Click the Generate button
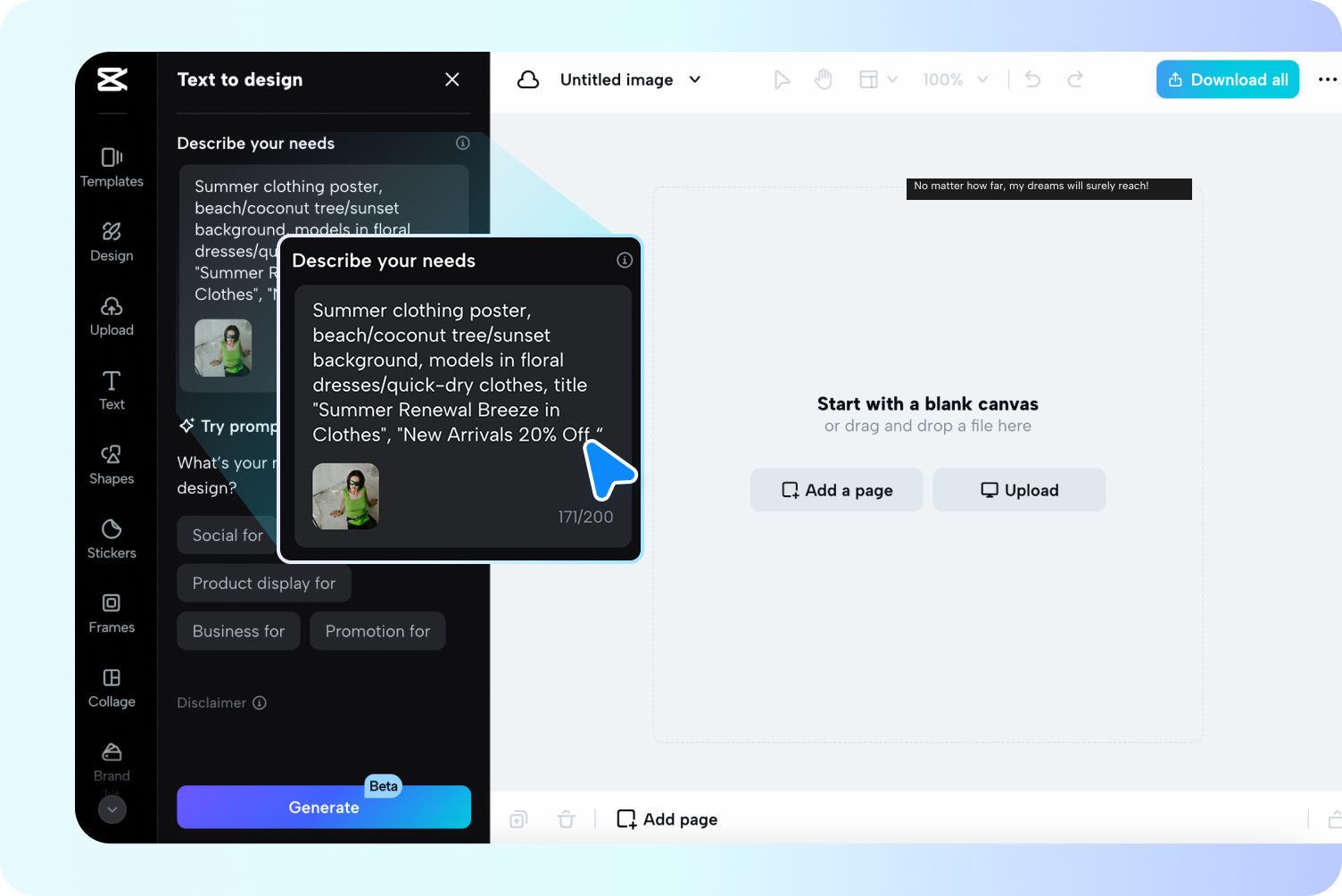The image size is (1342, 896). tap(324, 807)
